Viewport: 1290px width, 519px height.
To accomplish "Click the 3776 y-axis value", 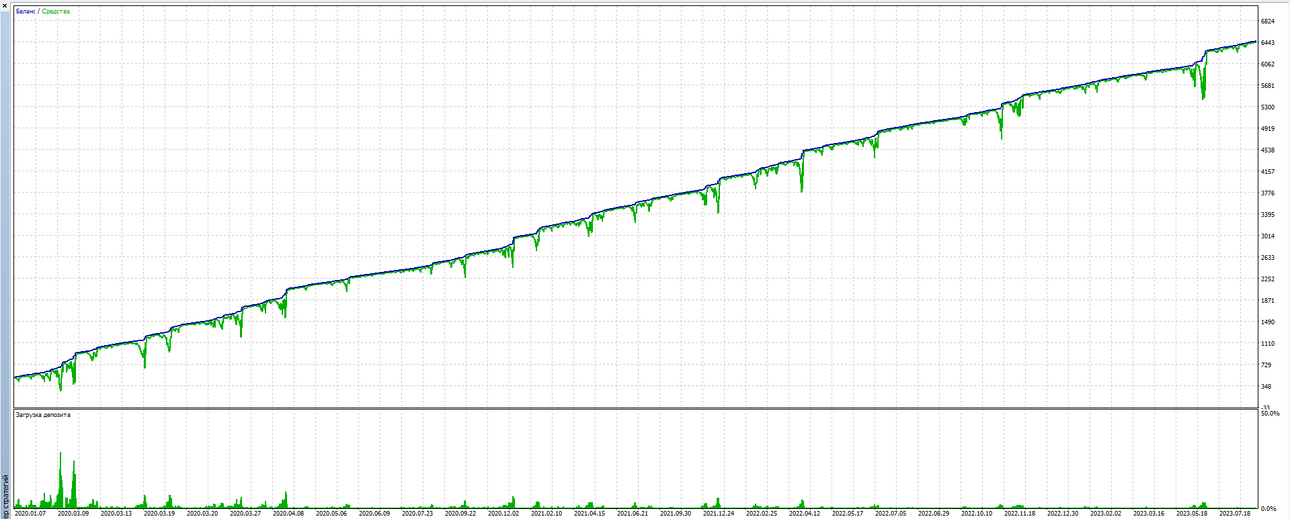I will [x=1268, y=193].
